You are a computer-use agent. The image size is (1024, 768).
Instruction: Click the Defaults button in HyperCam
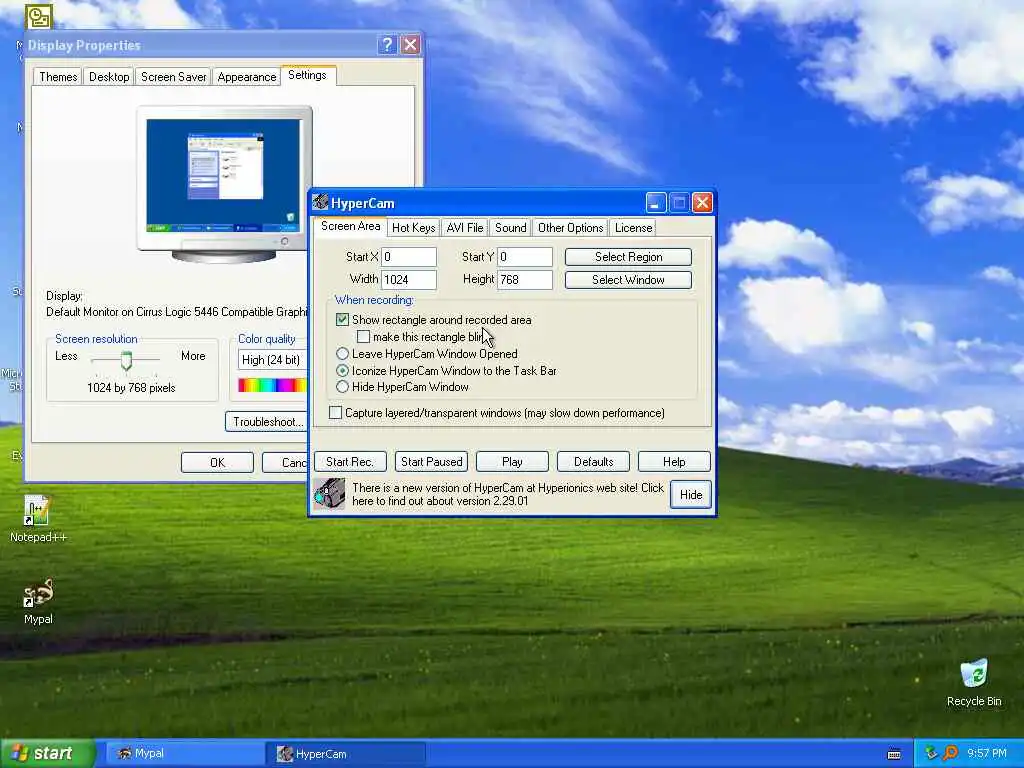coord(593,462)
